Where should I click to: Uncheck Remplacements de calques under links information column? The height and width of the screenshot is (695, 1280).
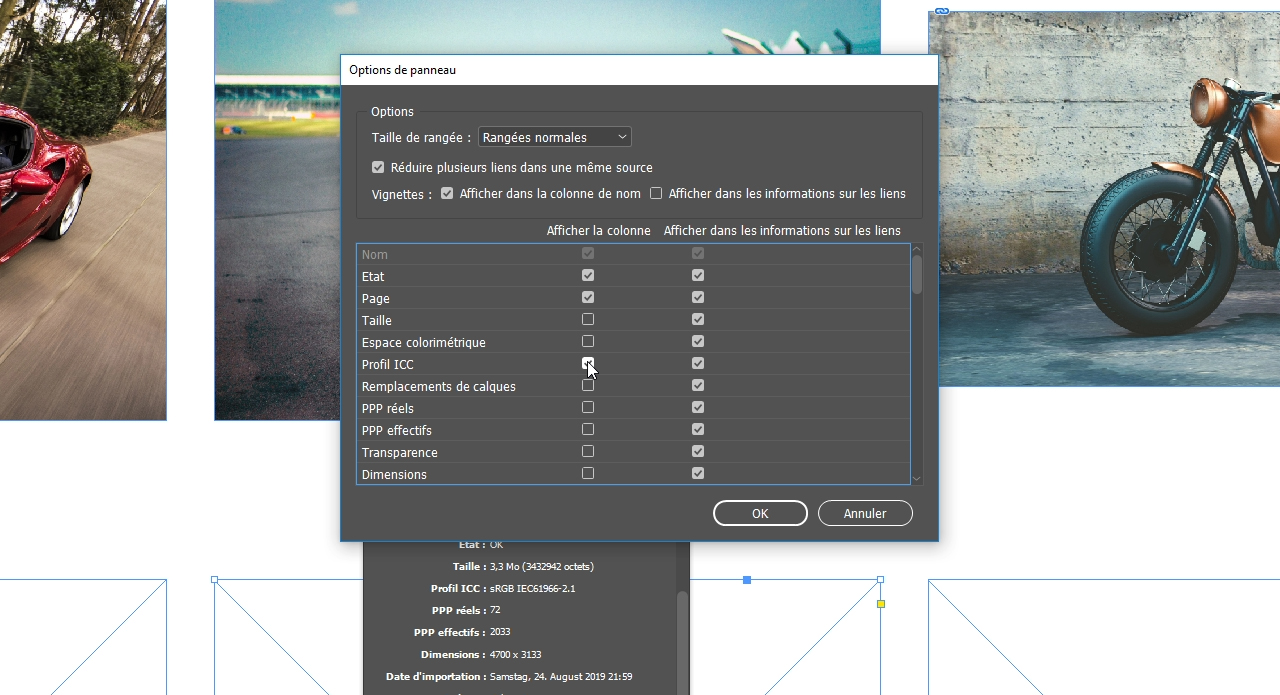pos(698,385)
